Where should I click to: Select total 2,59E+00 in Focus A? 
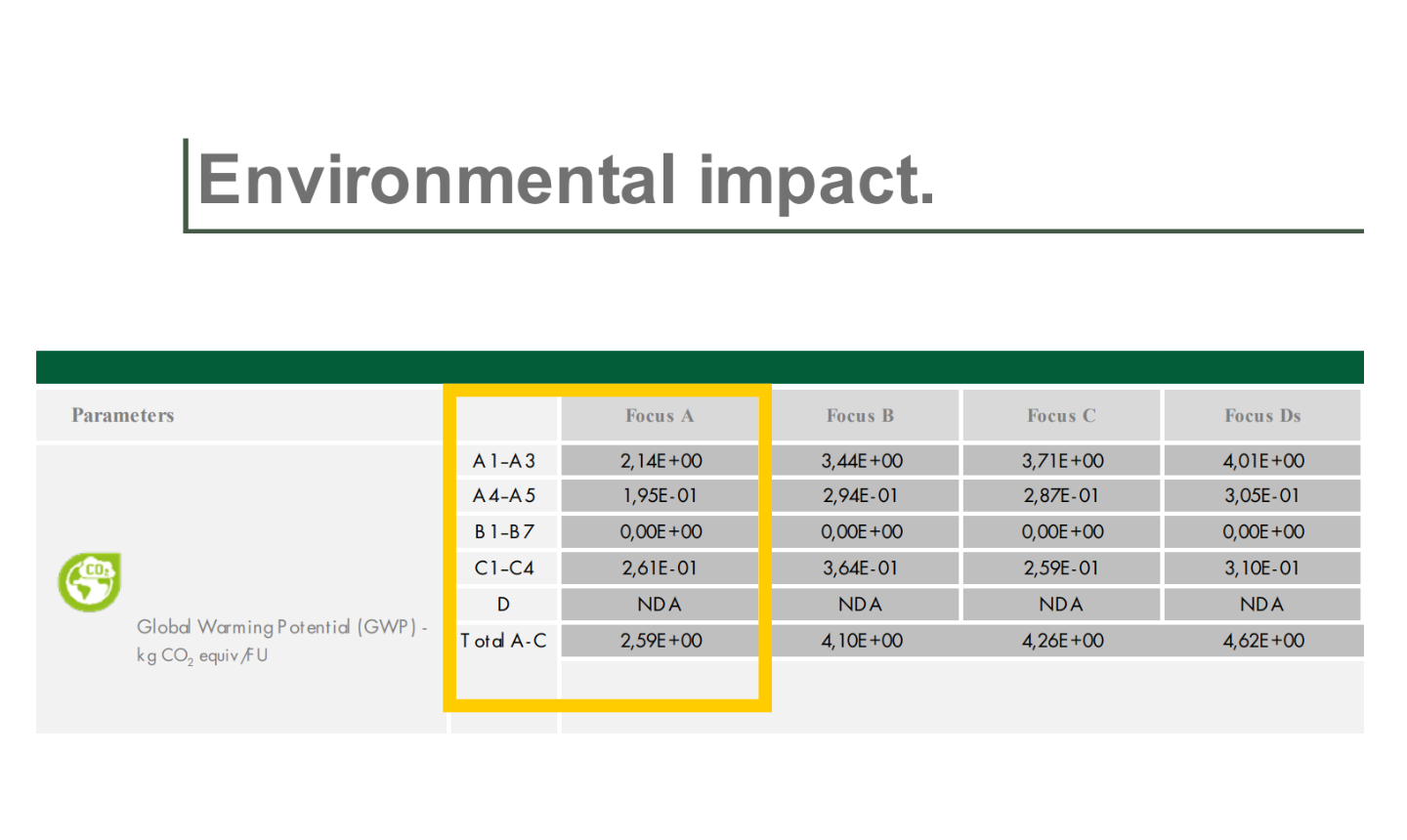pos(660,641)
